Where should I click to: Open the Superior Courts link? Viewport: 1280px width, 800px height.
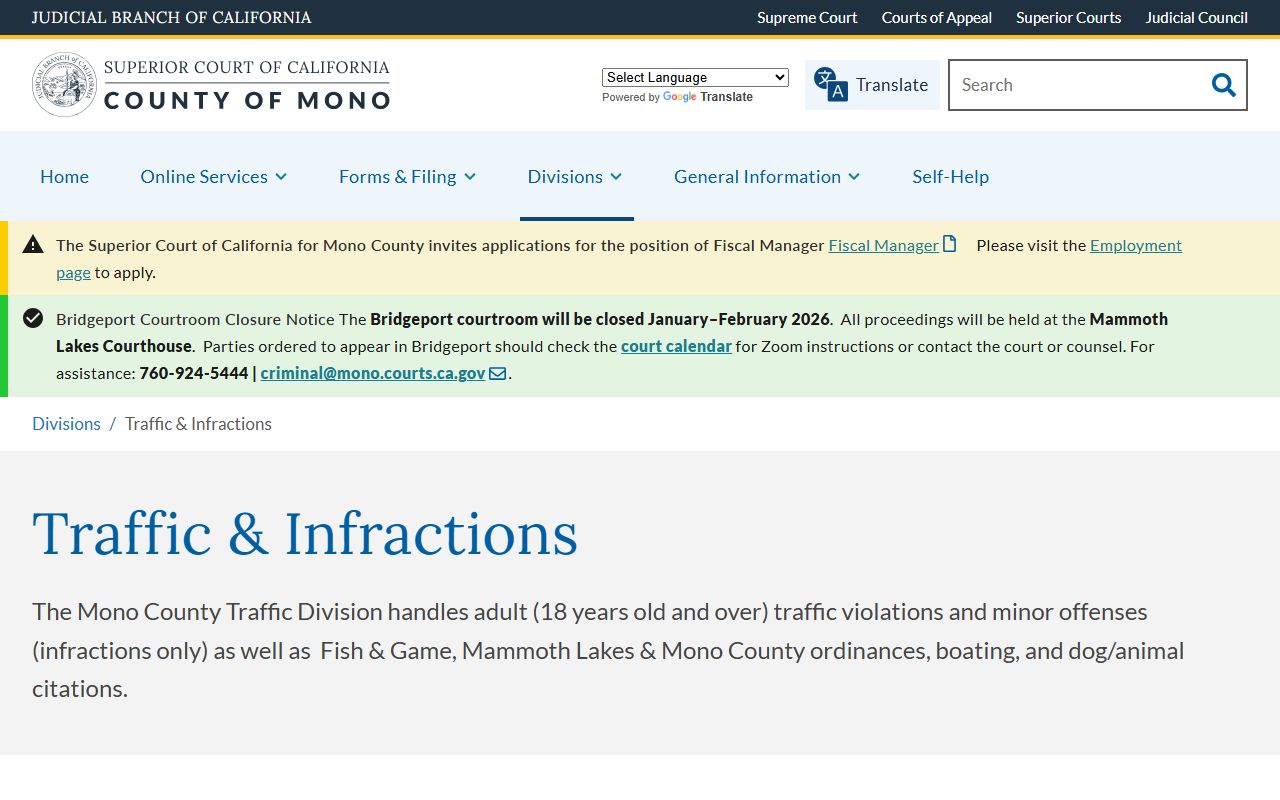1068,17
